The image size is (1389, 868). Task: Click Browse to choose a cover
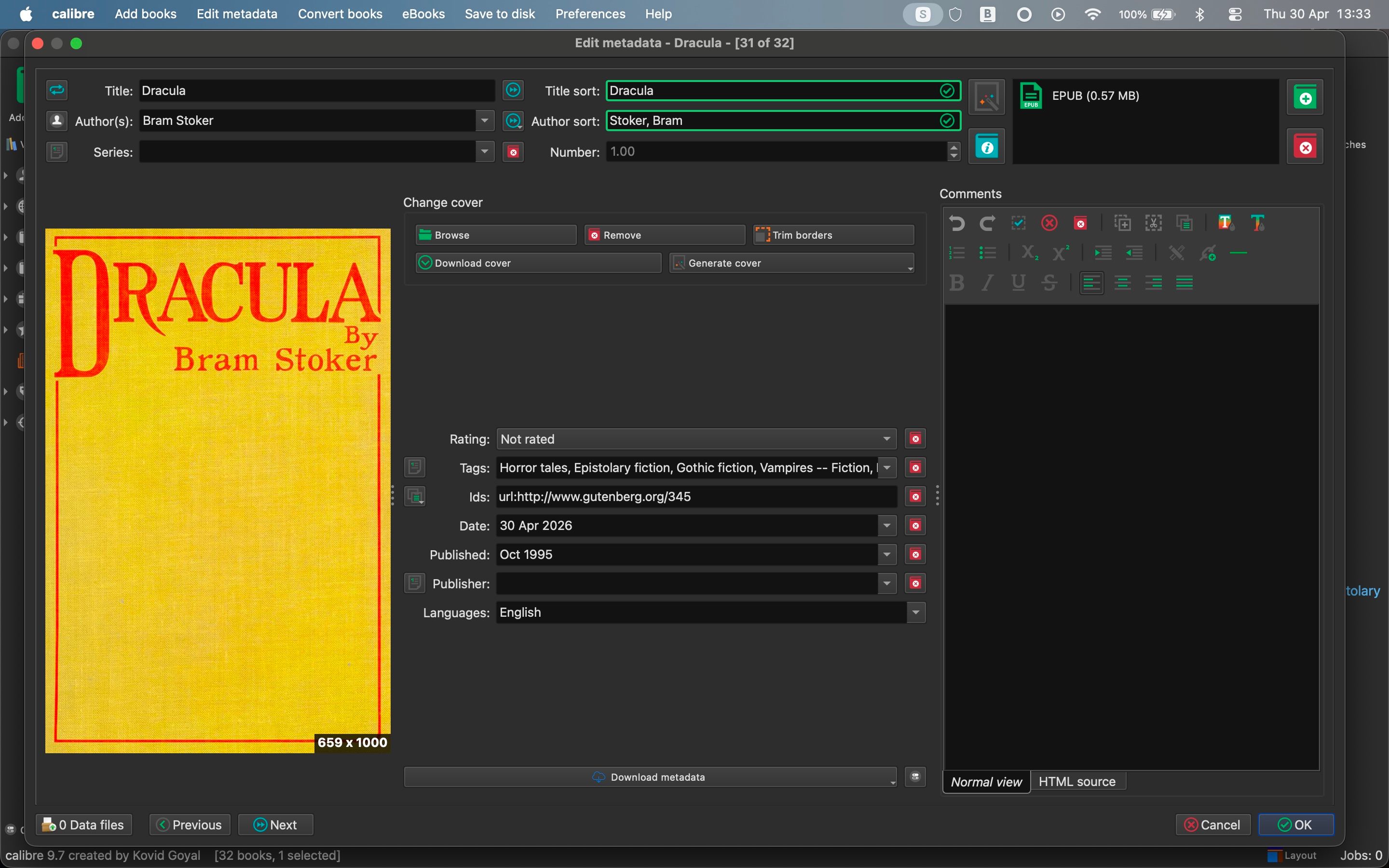(496, 235)
